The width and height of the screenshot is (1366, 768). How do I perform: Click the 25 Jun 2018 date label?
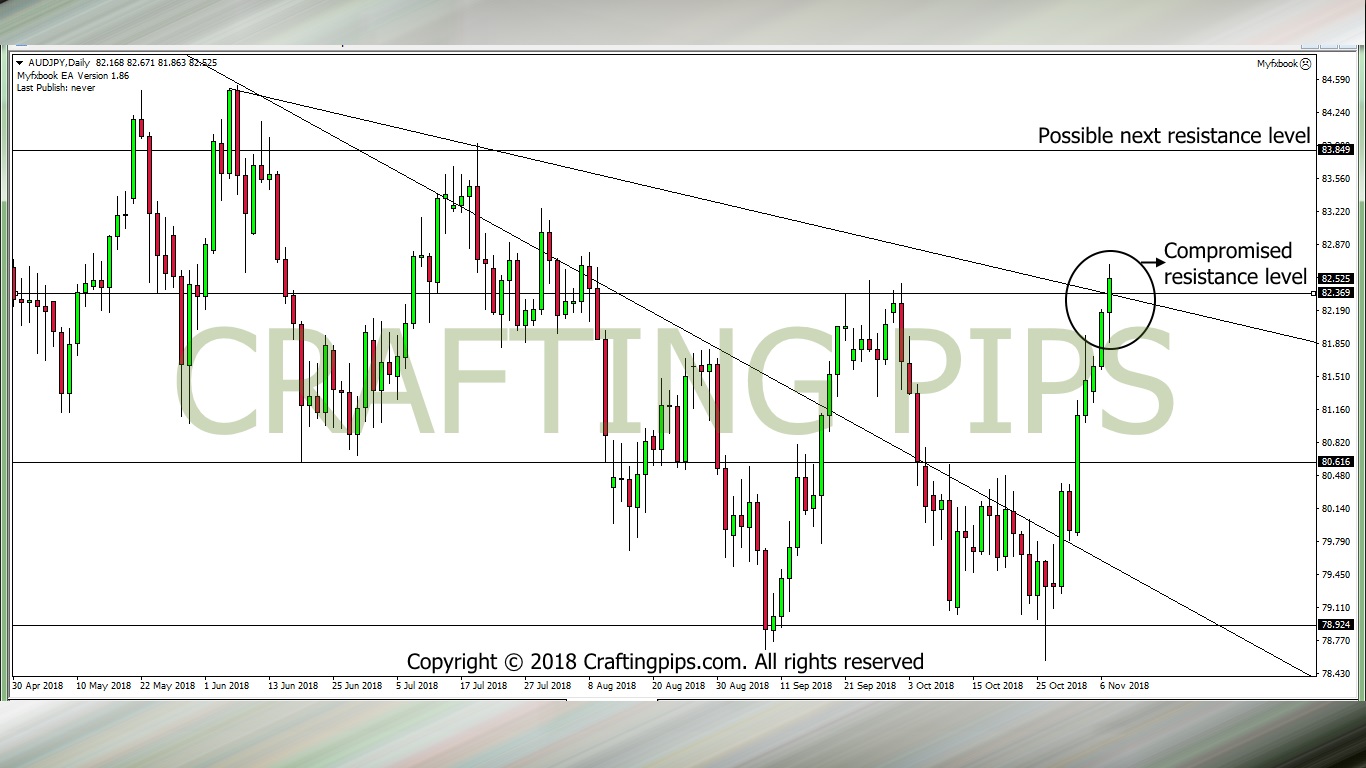[357, 686]
